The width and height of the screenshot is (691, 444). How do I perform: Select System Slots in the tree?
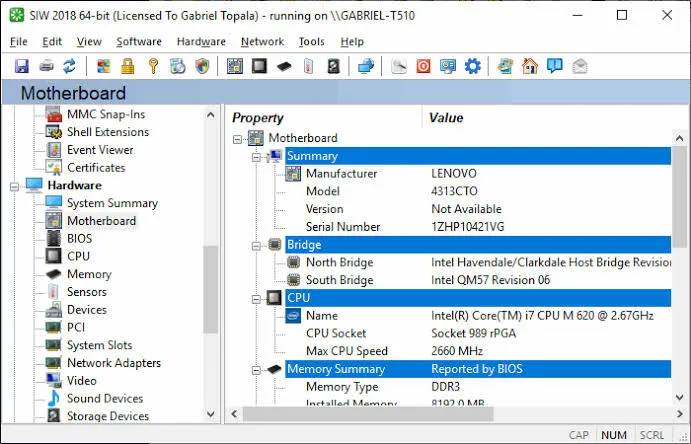pos(99,345)
